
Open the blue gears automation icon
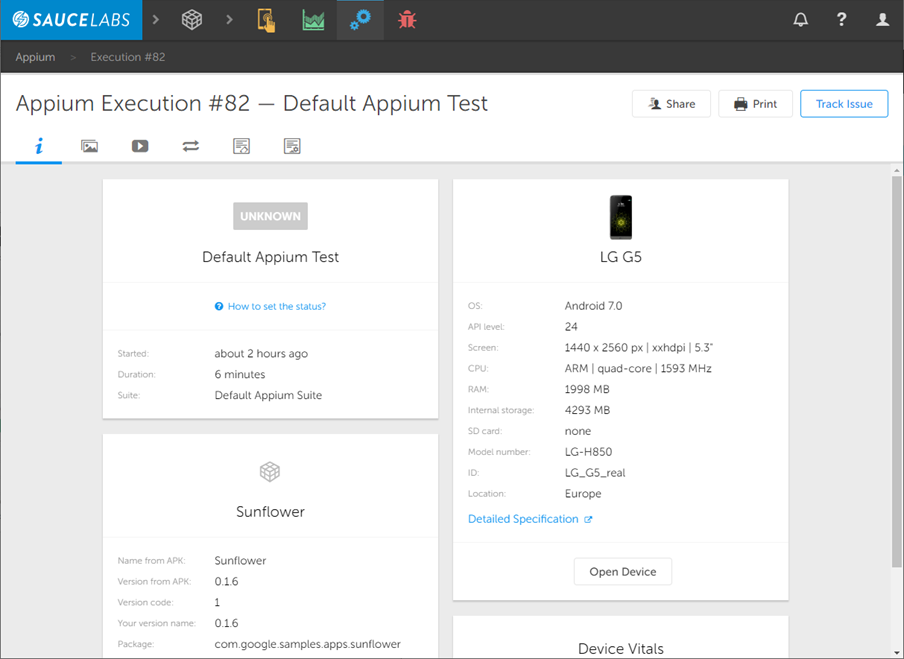coord(360,20)
